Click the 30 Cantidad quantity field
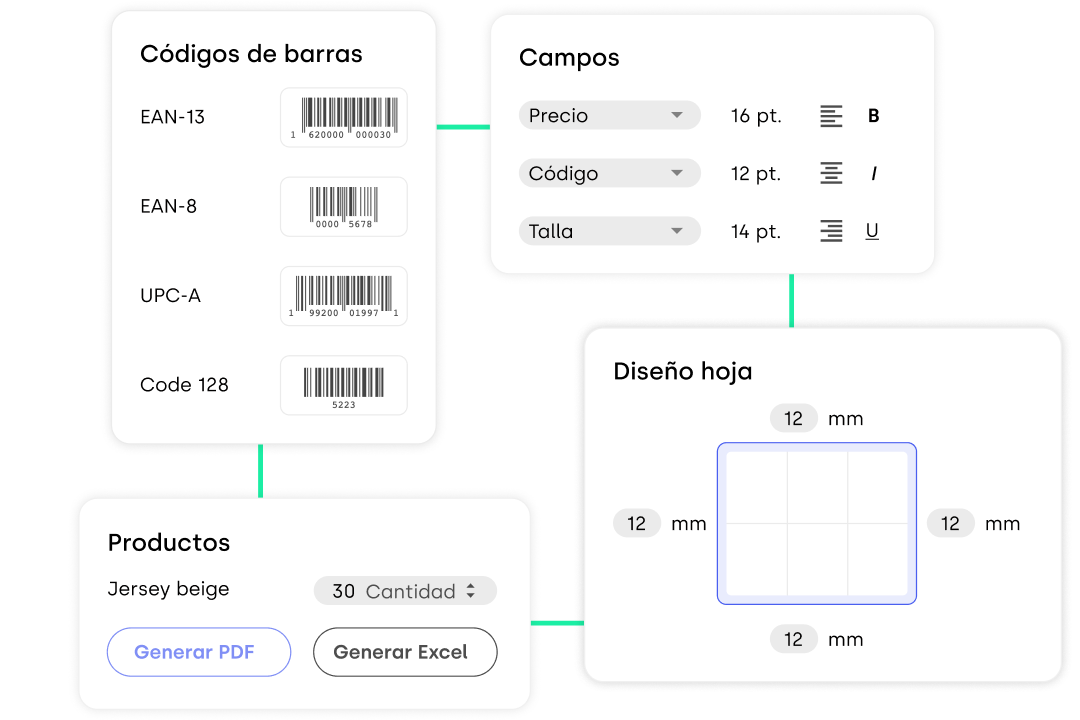This screenshot has width=1080, height=720. coord(405,590)
